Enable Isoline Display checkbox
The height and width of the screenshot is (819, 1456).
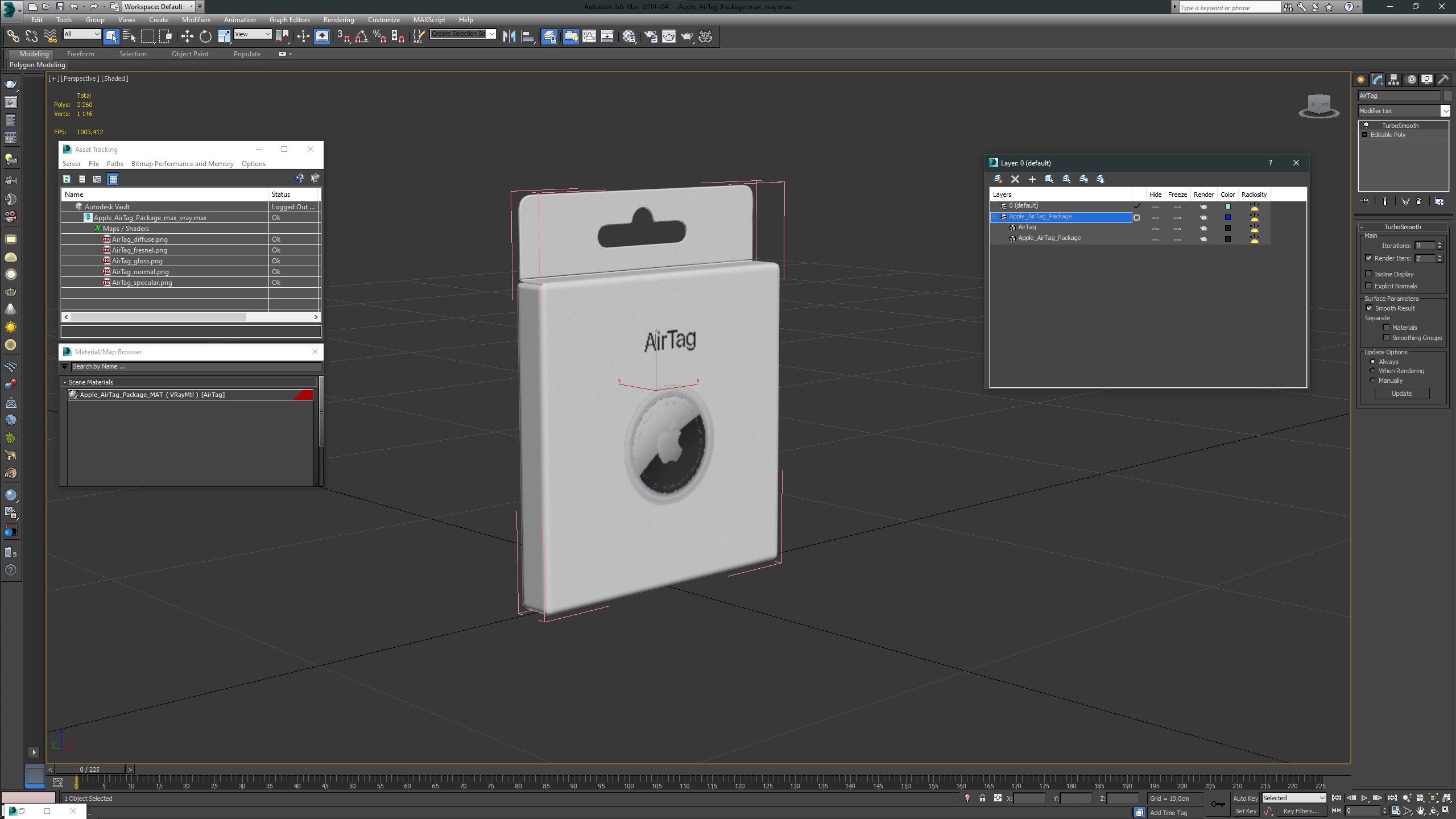click(x=1369, y=274)
